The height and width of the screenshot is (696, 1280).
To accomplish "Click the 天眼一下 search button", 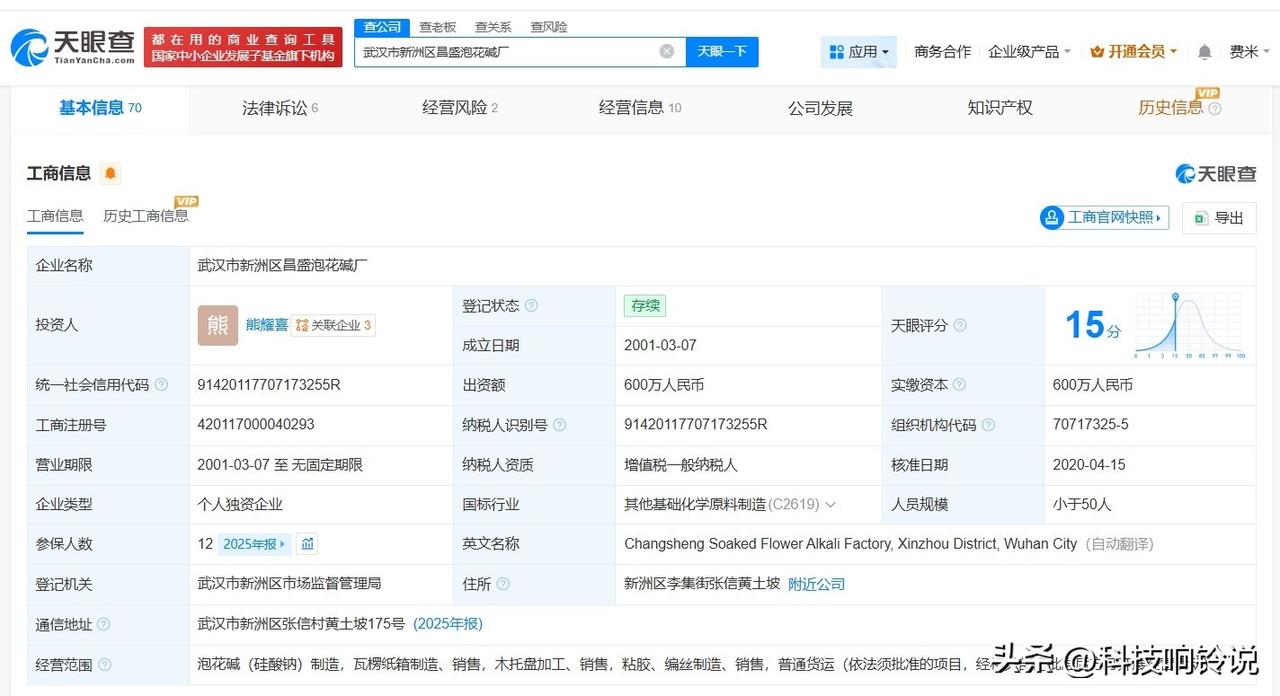I will pos(722,52).
